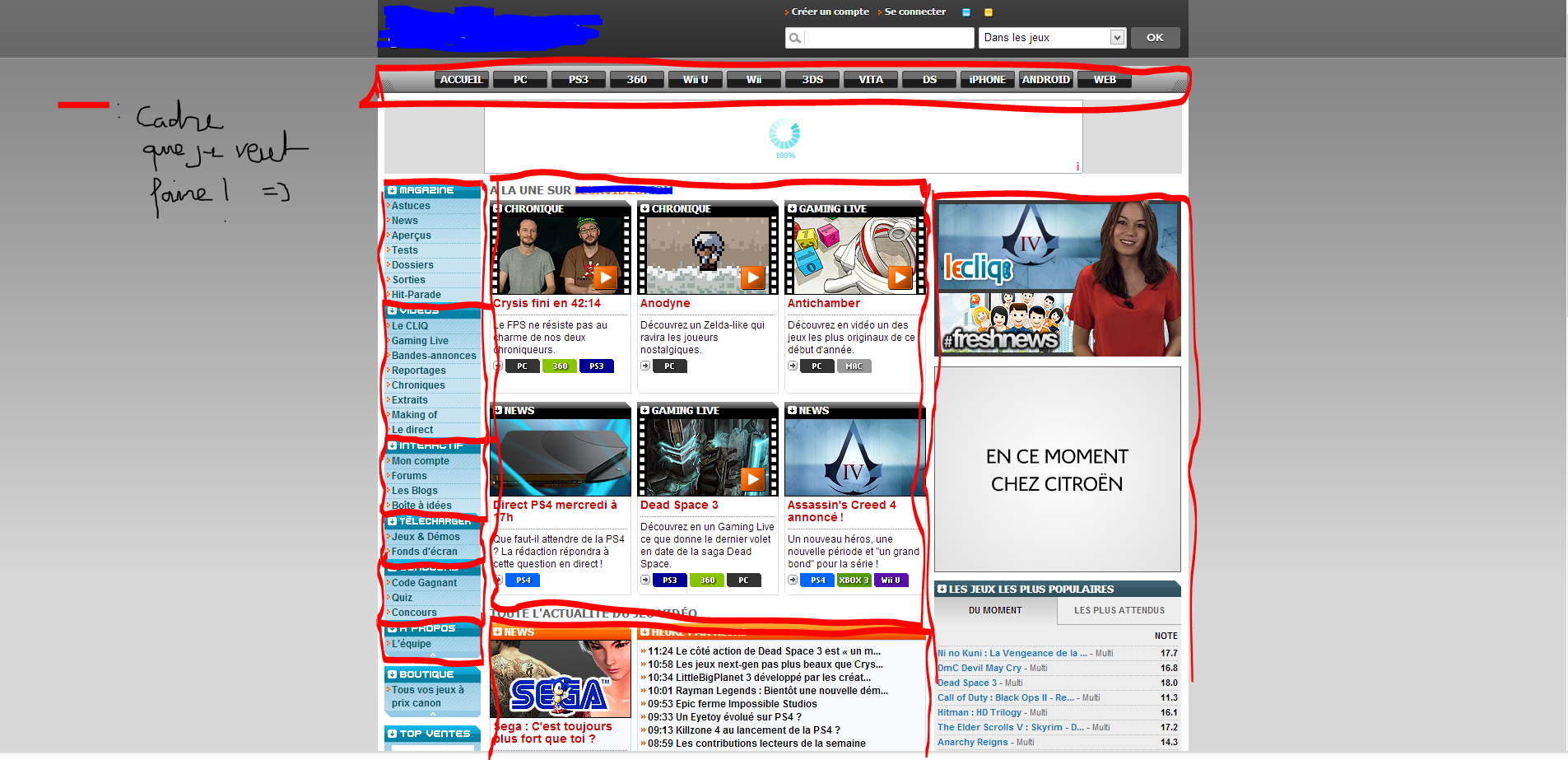Viewport: 1568px width, 760px height.
Task: Click the OK search button
Action: tap(1155, 38)
